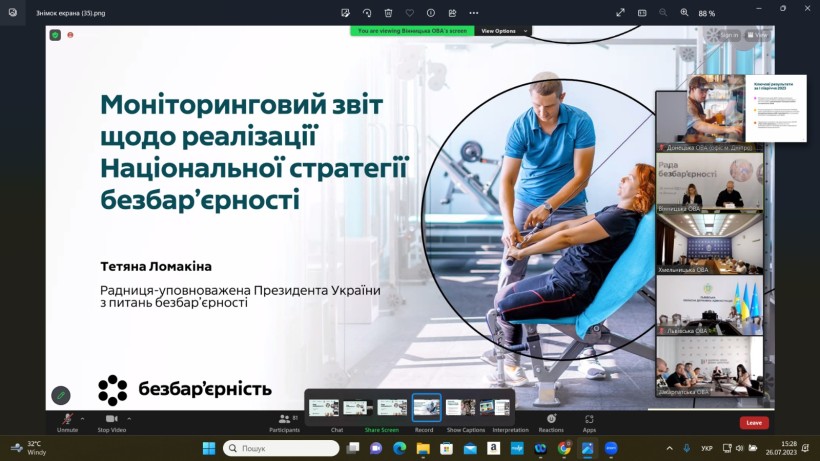Click the green pencil annotation icon
This screenshot has height=461, width=820.
click(x=61, y=396)
